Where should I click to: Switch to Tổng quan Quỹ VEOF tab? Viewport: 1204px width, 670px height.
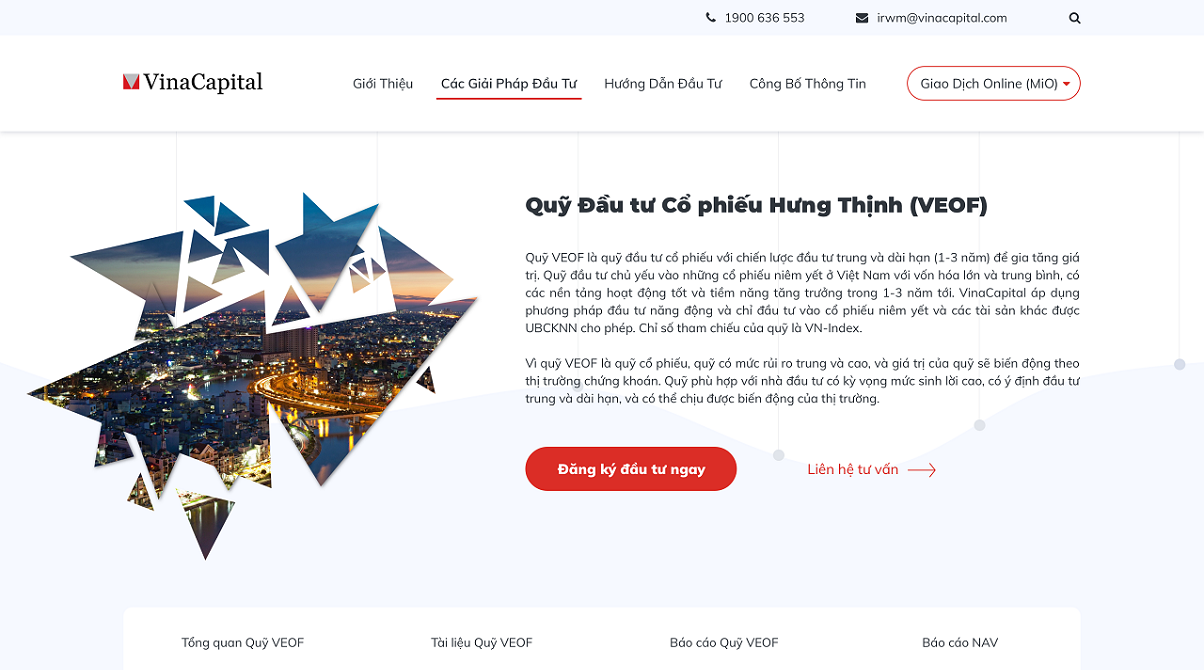(243, 642)
